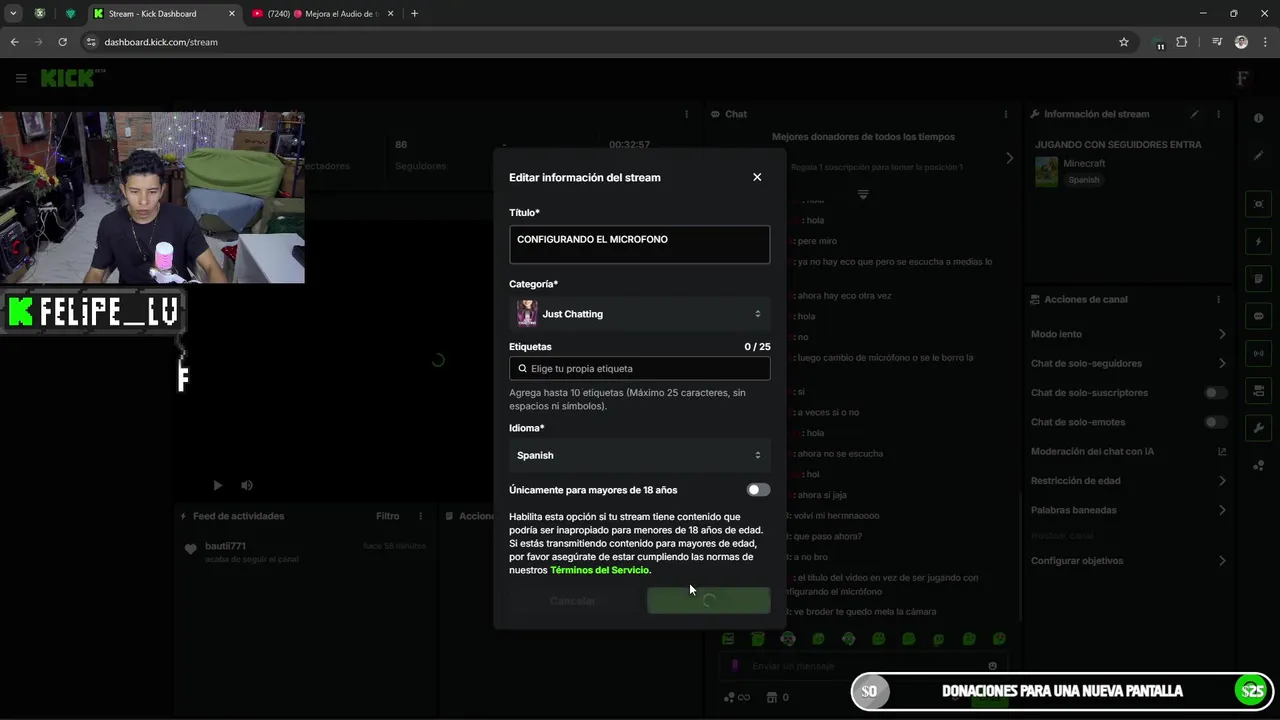The height and width of the screenshot is (720, 1280).
Task: Expand Restricción de edad option
Action: pyautogui.click(x=1127, y=481)
